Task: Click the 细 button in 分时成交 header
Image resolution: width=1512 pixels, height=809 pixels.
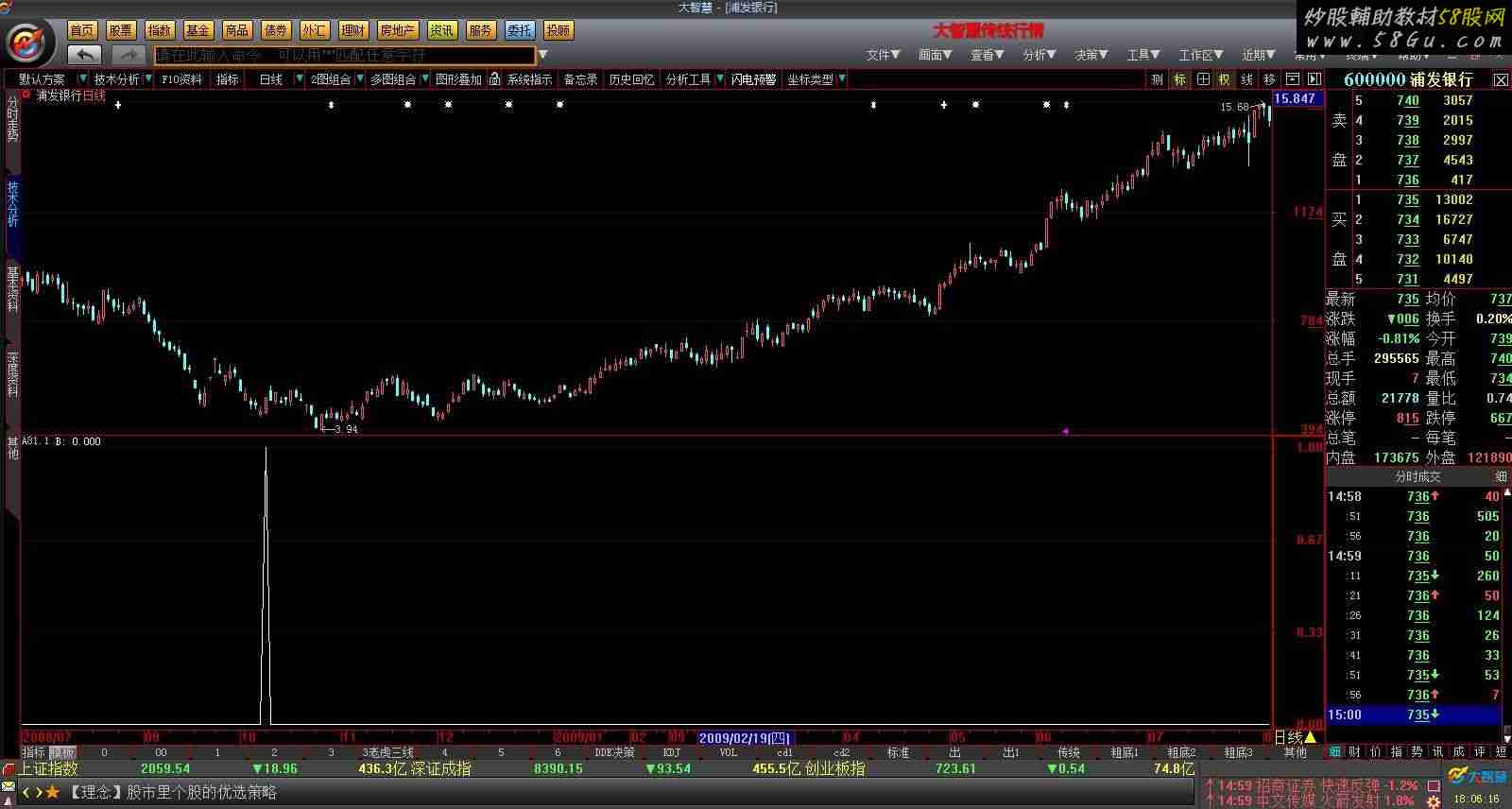Action: coord(1501,477)
